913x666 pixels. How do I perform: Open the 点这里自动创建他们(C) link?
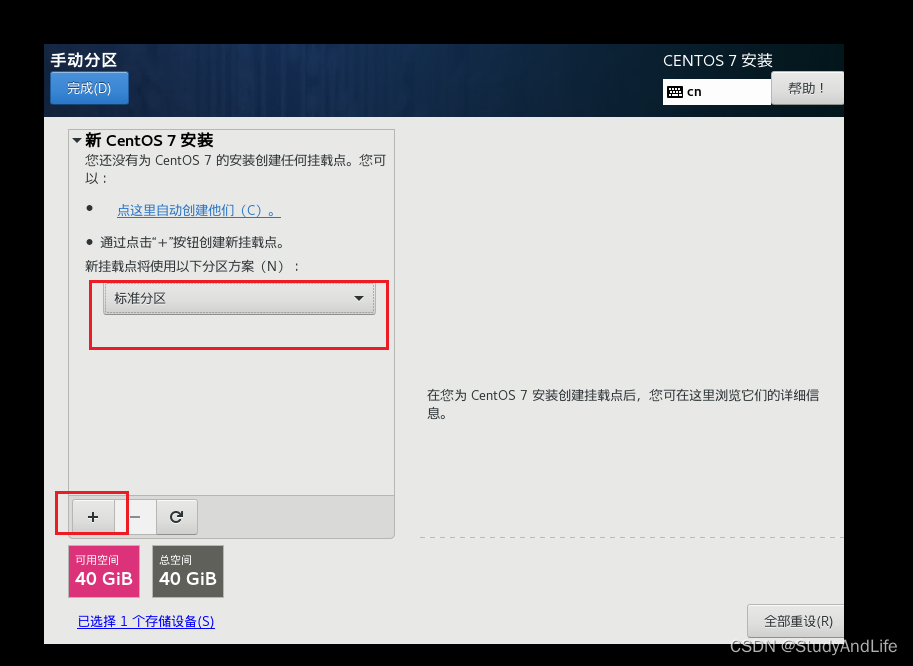197,210
